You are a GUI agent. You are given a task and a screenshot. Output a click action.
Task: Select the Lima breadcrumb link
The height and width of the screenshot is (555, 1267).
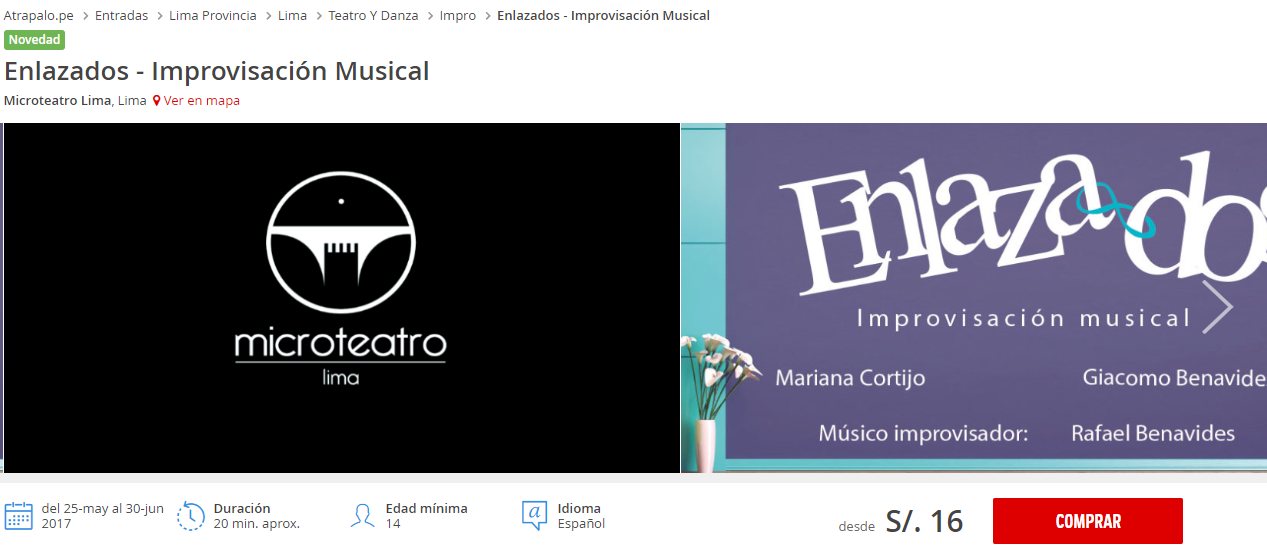pos(292,15)
